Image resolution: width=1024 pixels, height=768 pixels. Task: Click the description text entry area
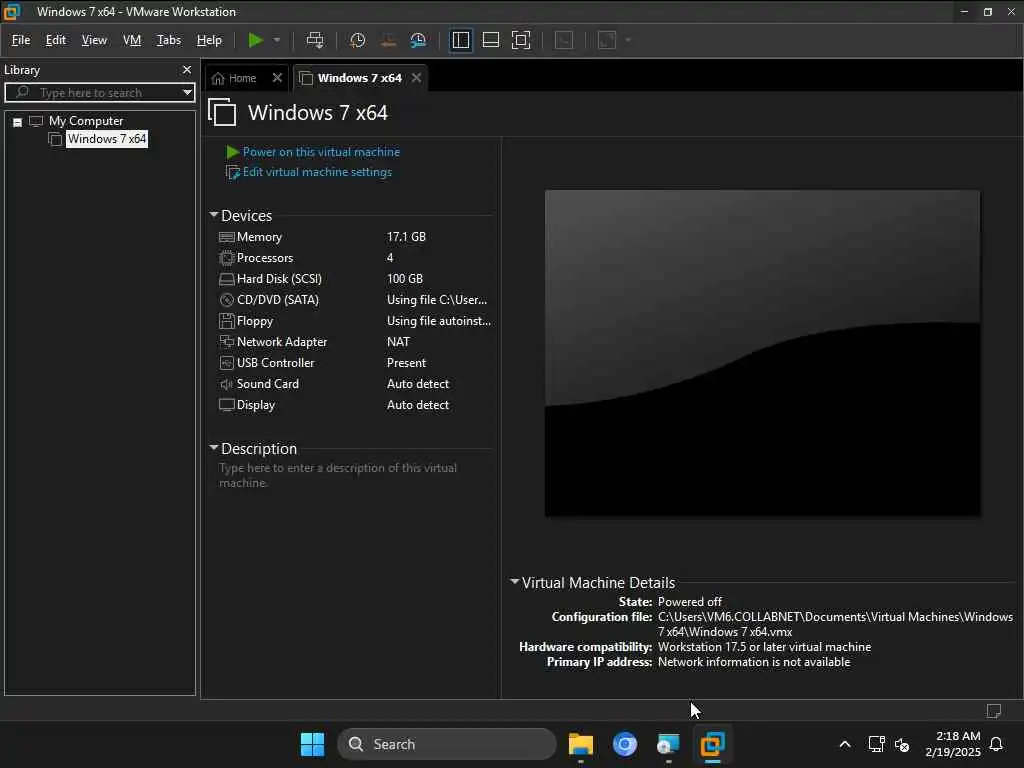(338, 475)
